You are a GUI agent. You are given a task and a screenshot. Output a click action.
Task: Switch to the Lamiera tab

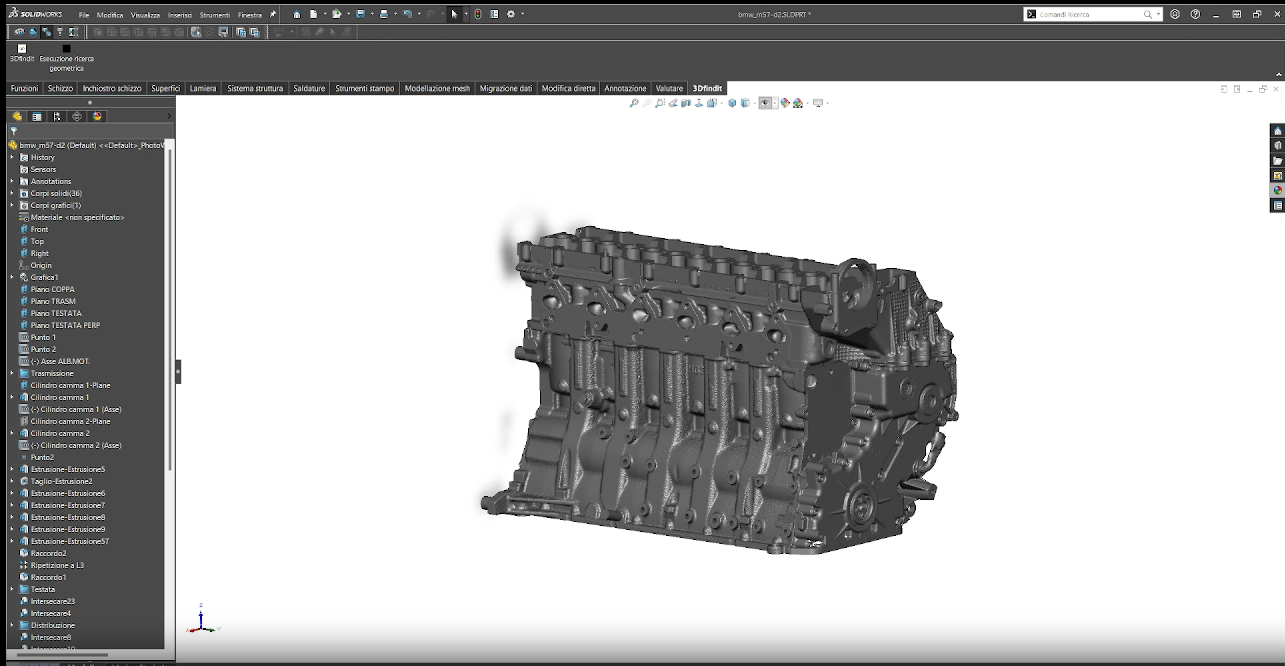203,88
